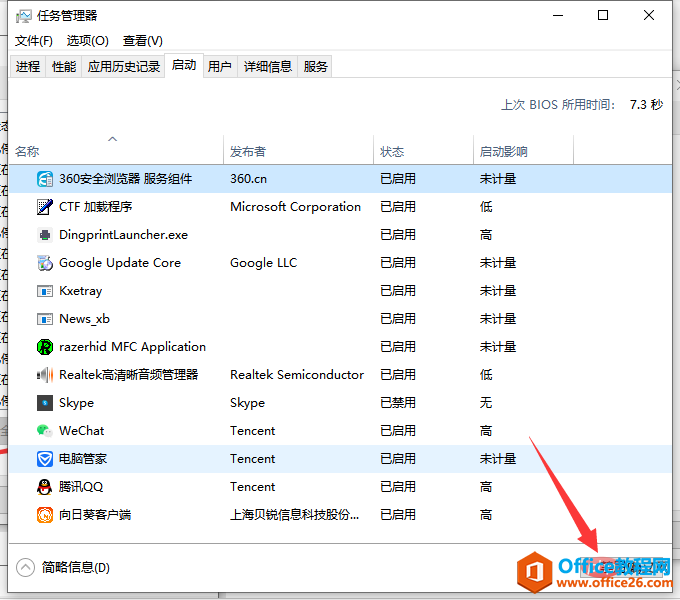Image resolution: width=680 pixels, height=600 pixels.
Task: Switch to the 性能 tab
Action: (64, 66)
